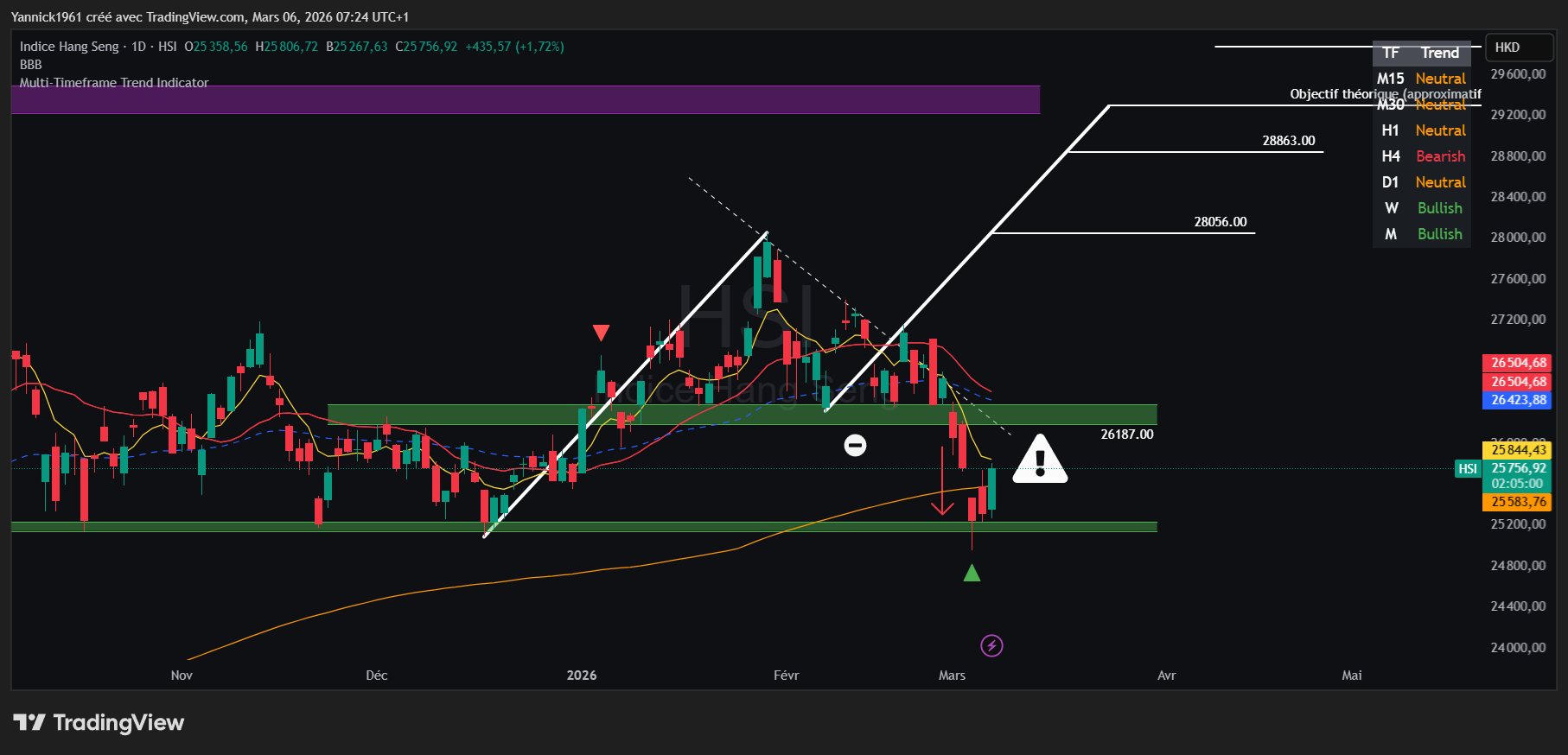Click the white warning triangle icon

(1040, 459)
